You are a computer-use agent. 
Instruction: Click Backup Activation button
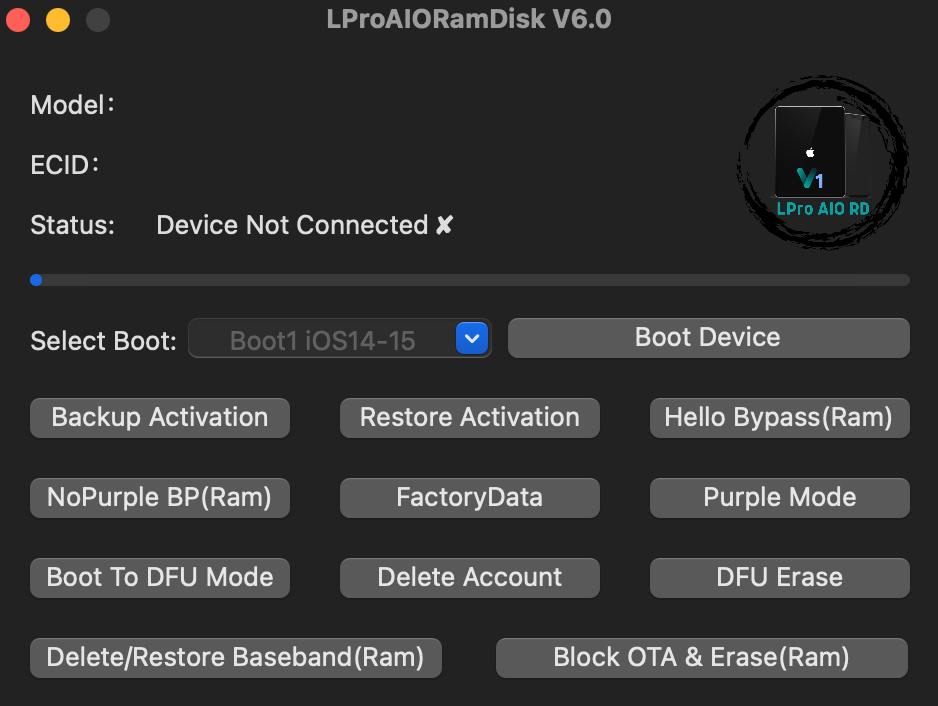[x=160, y=418]
